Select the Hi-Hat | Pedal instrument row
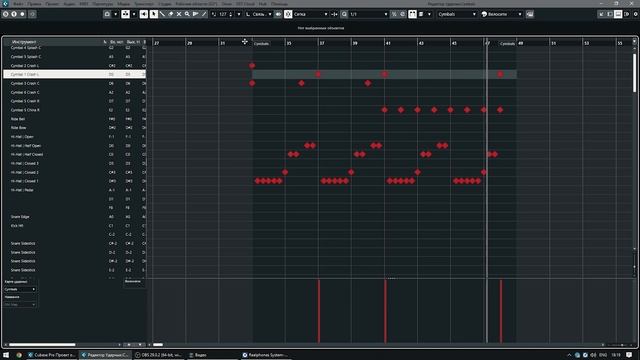The height and width of the screenshot is (360, 640). 74,190
